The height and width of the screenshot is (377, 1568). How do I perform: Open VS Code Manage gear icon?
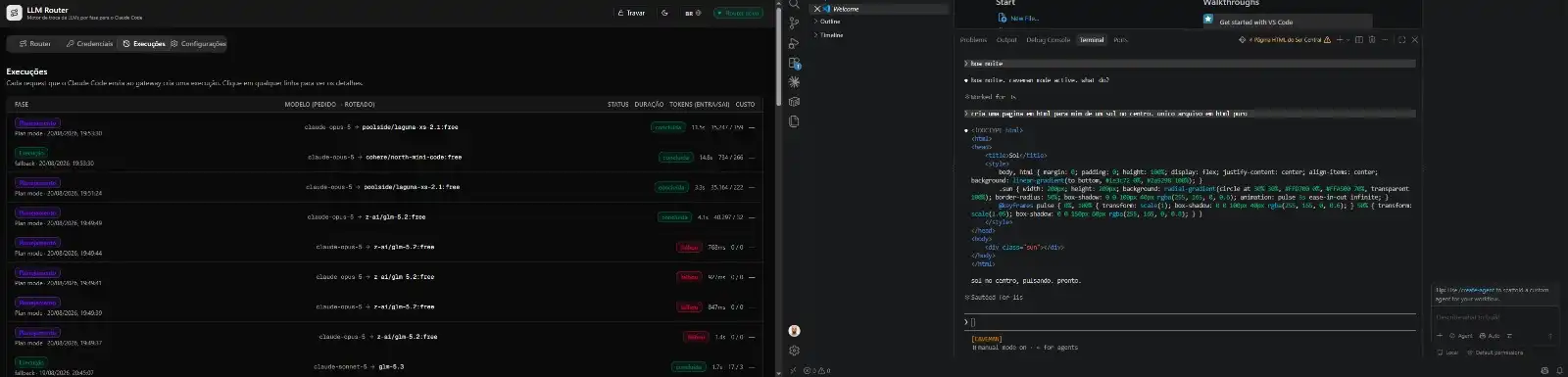click(x=794, y=351)
